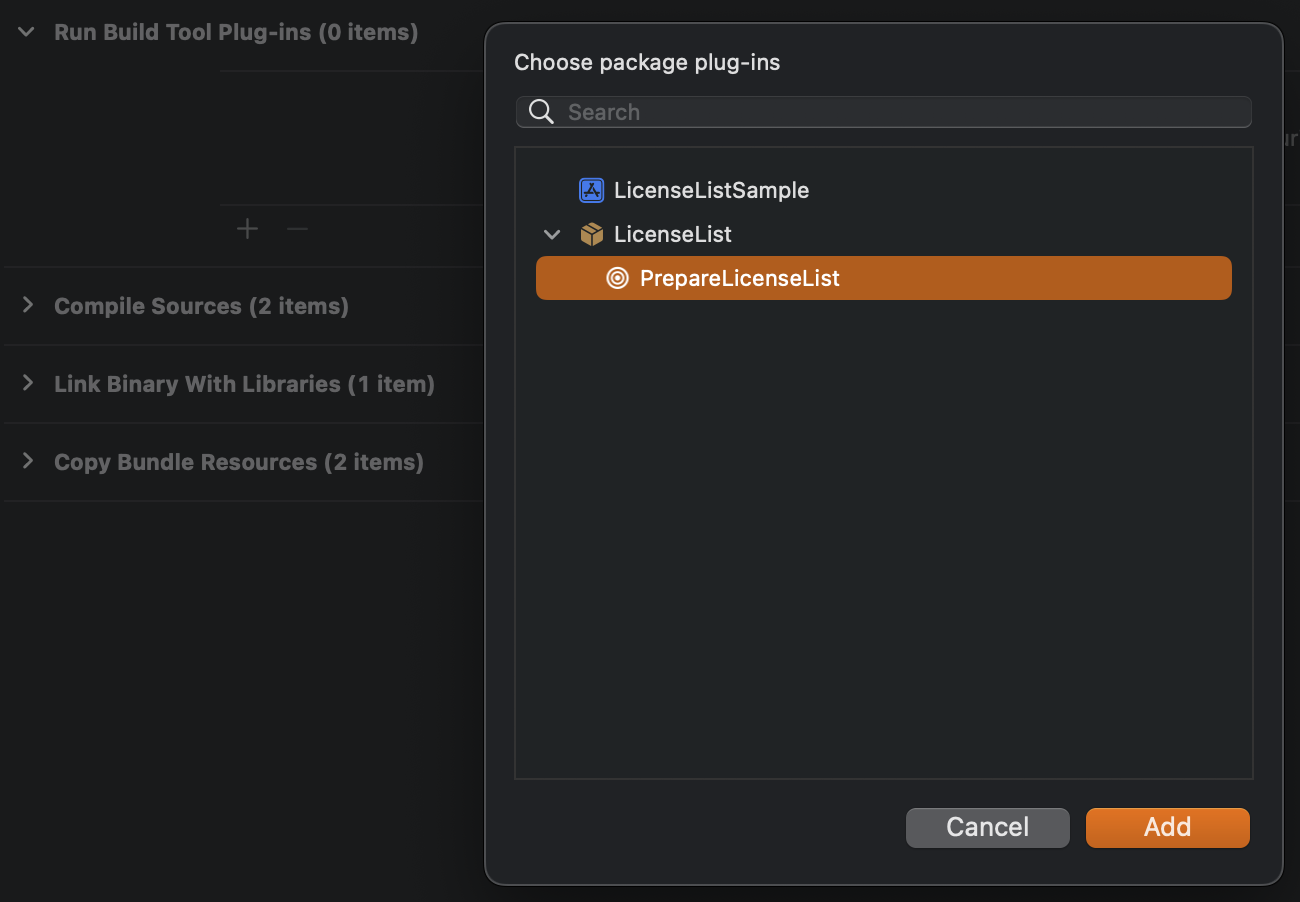This screenshot has width=1300, height=902.
Task: Click the PrepareLicenseList plug-in target icon
Action: coord(618,278)
